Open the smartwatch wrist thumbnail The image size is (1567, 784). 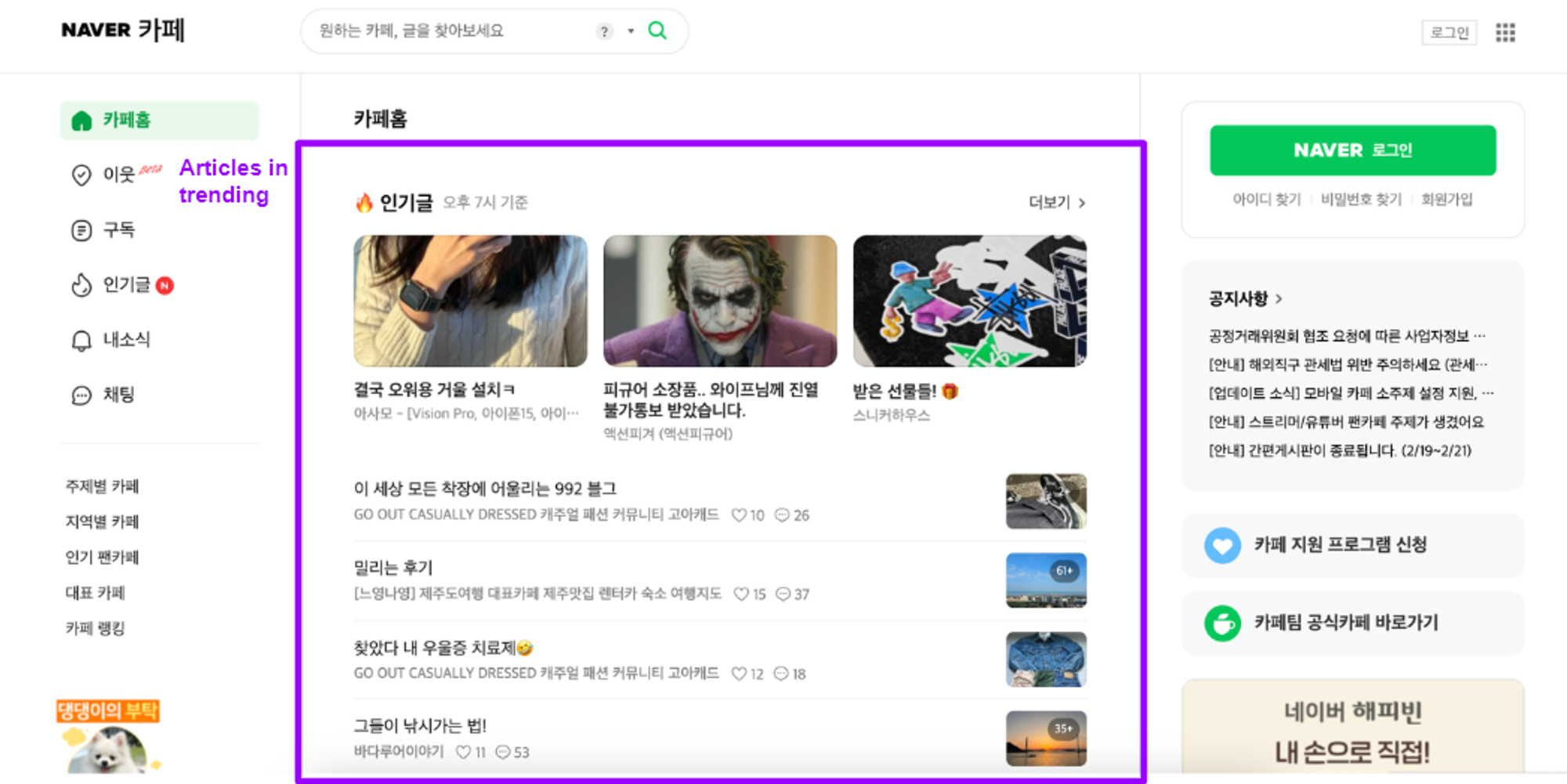(470, 301)
